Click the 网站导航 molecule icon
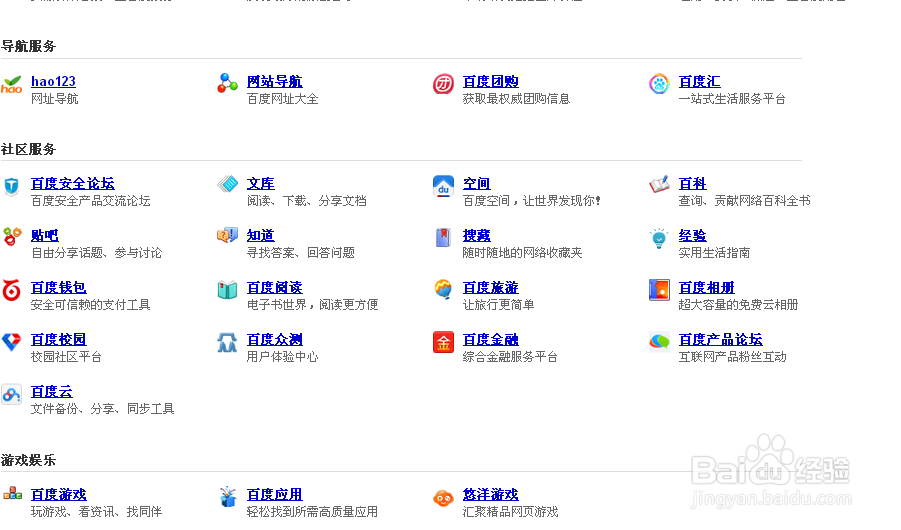901x530 pixels. 228,83
